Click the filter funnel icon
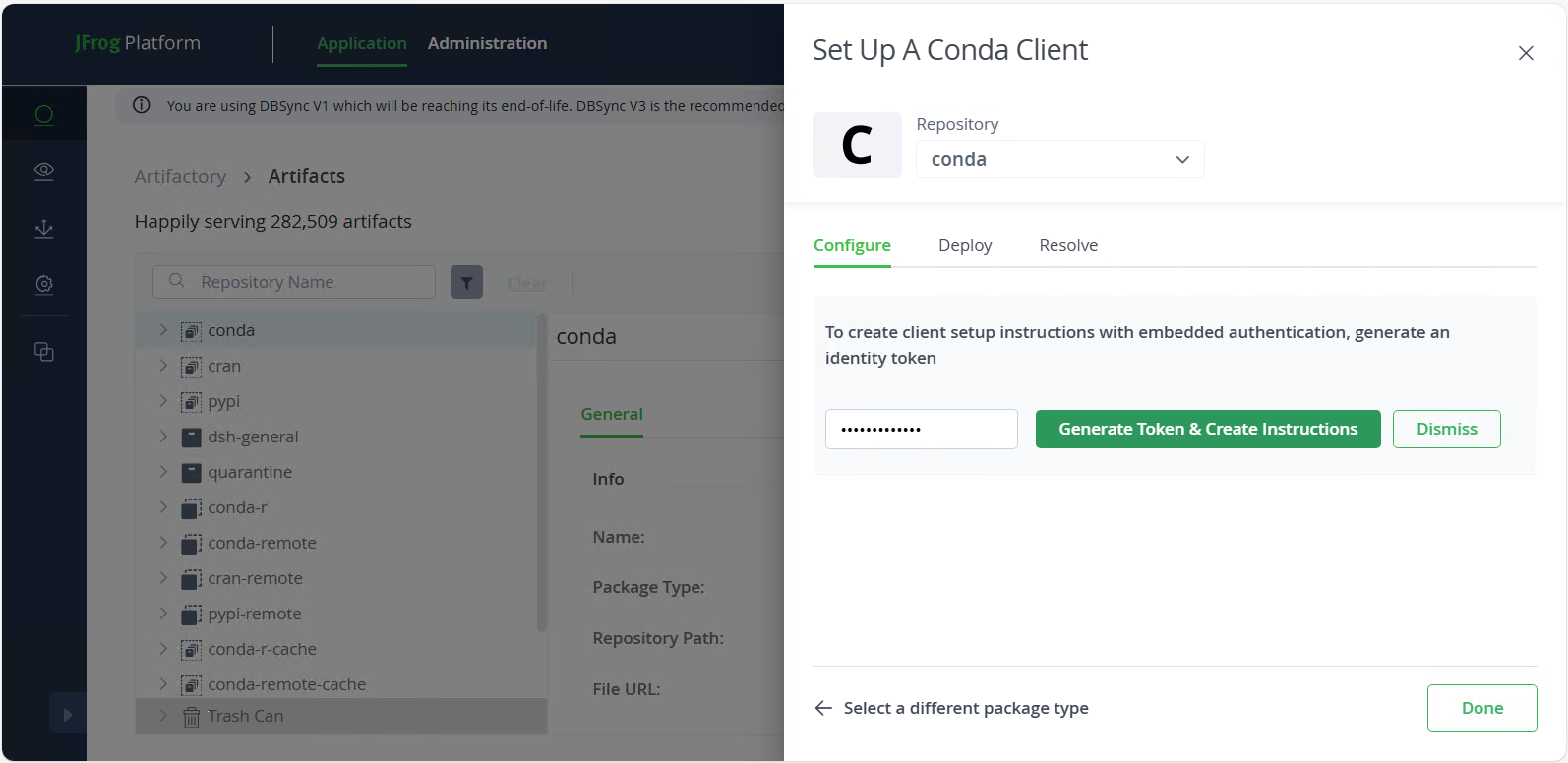Viewport: 1568px width, 763px height. (x=466, y=282)
